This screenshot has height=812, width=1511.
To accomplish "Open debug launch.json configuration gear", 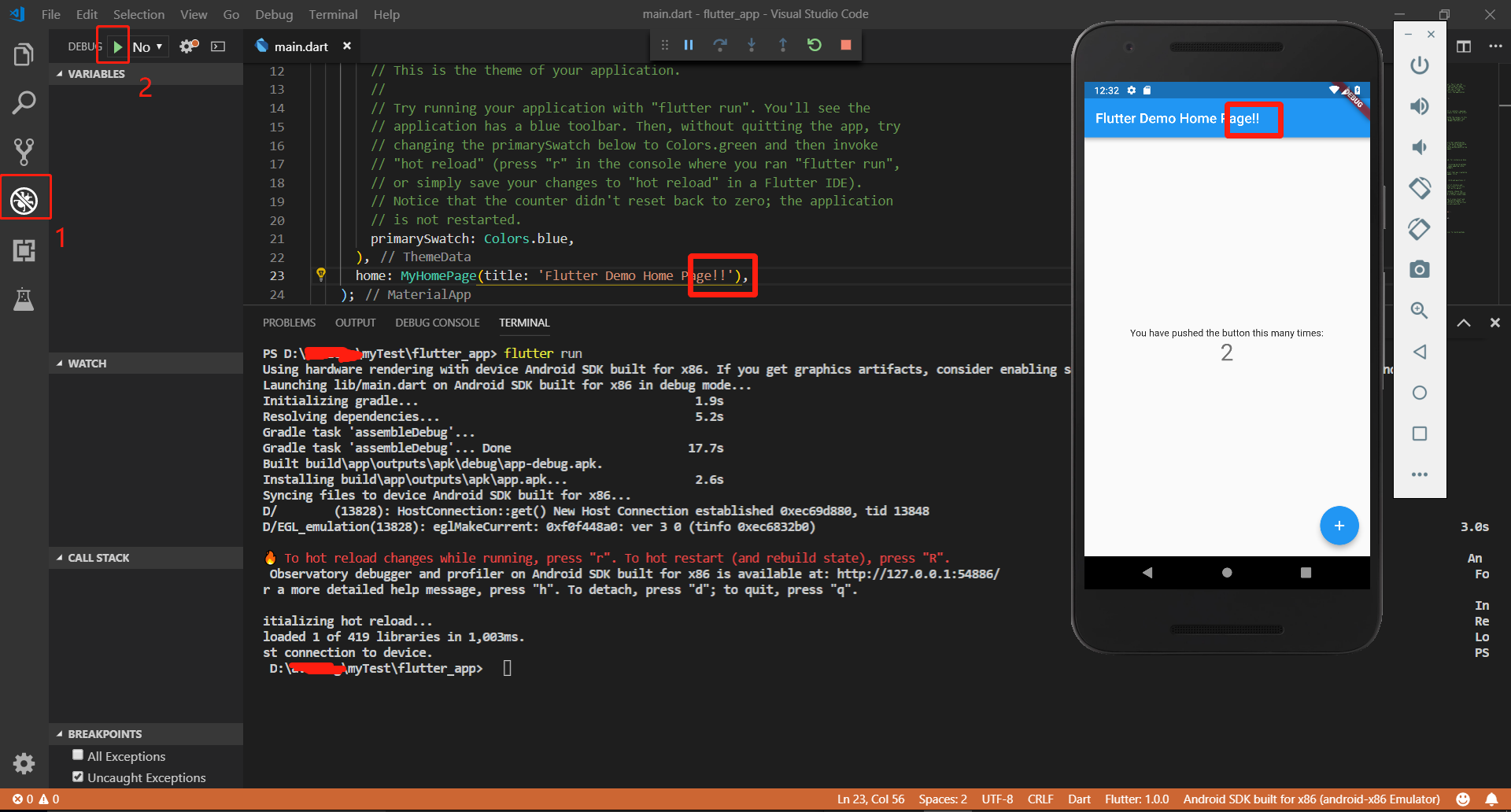I will [x=187, y=46].
